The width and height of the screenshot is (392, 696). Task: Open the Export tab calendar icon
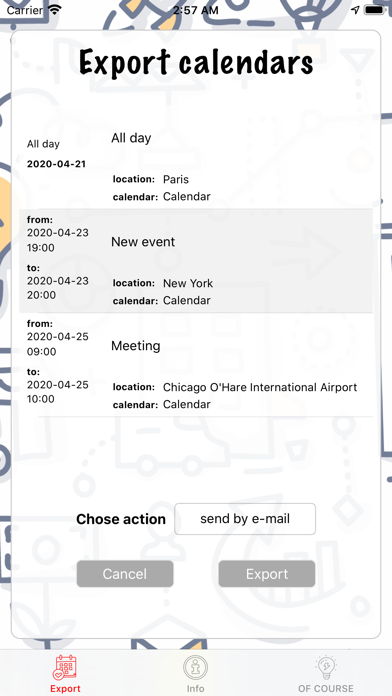pos(65,668)
